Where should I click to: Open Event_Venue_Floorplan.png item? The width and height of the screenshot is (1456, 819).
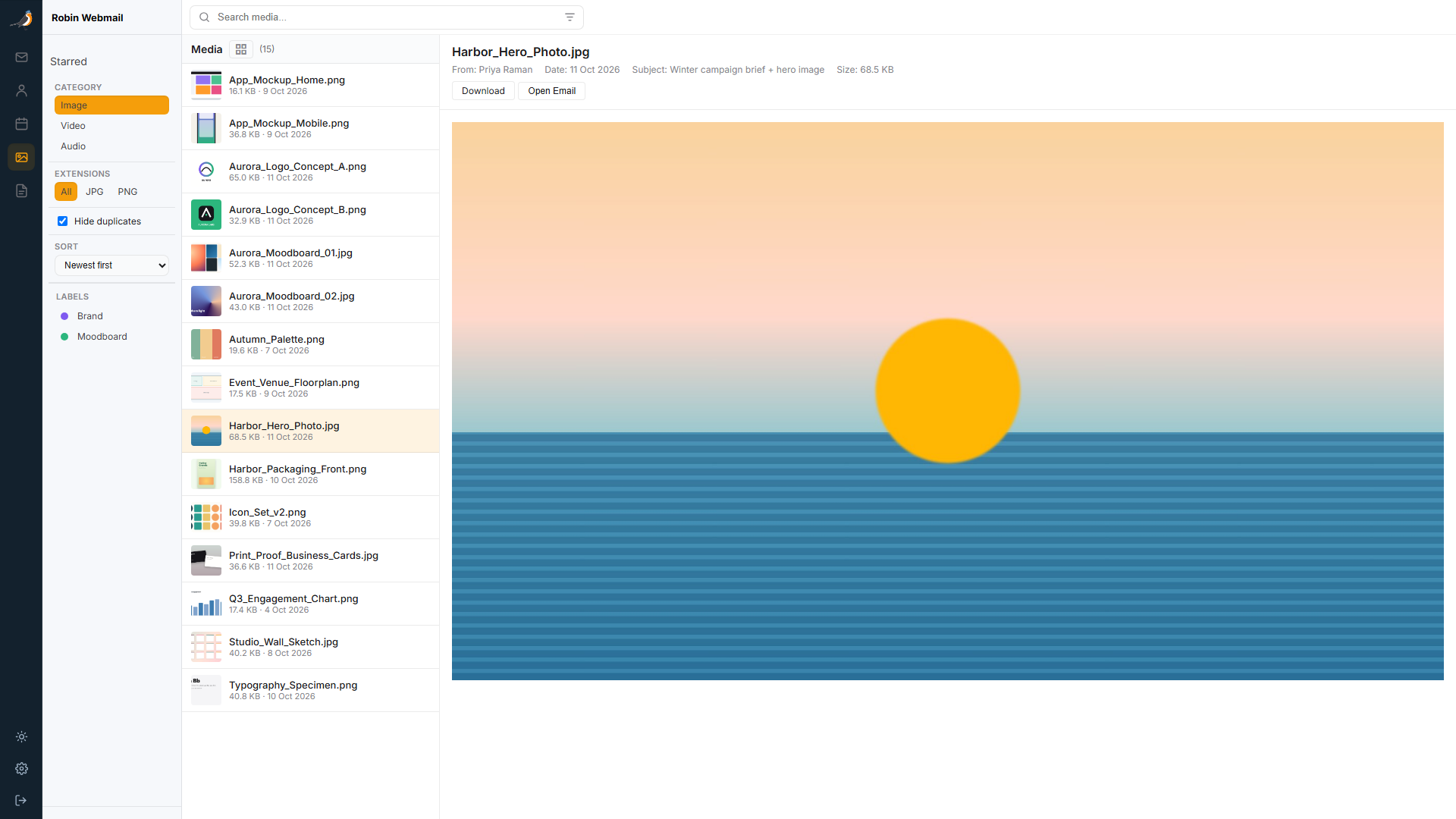point(310,388)
